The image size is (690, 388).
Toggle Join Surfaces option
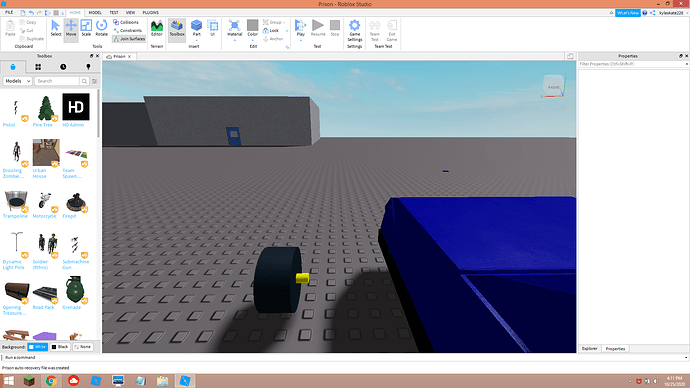tap(129, 39)
